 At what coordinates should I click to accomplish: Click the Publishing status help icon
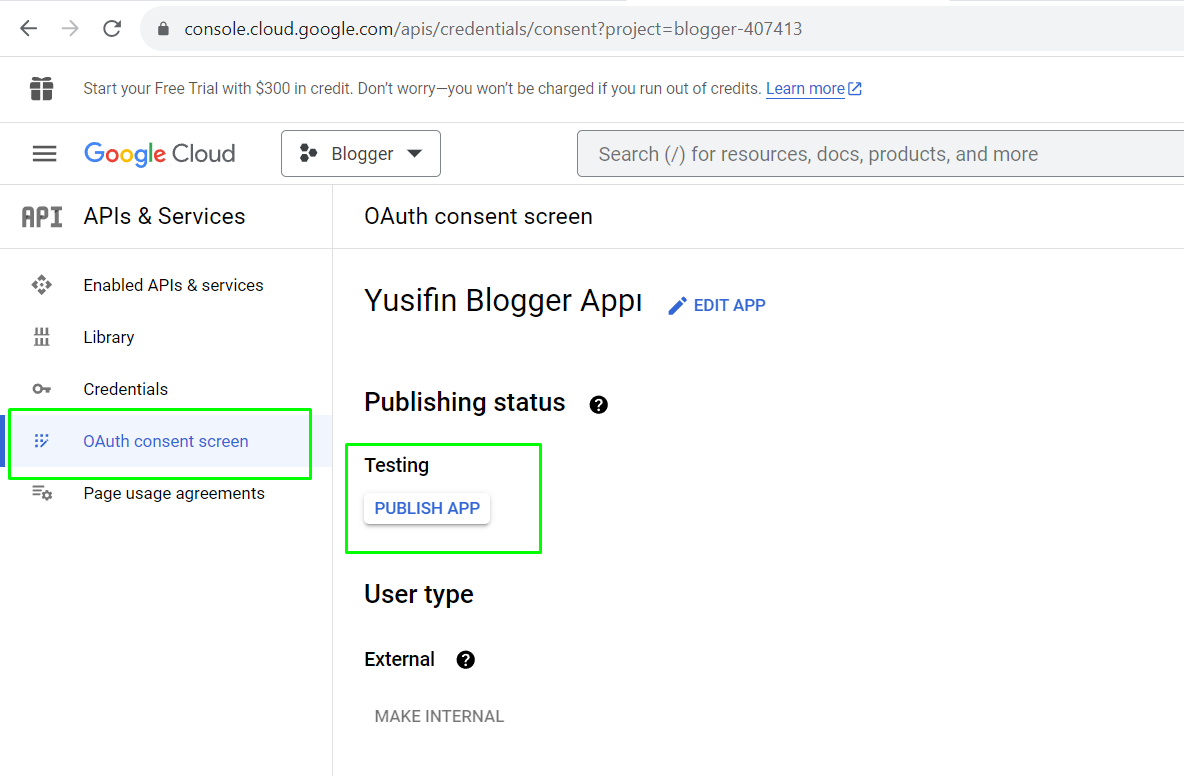click(x=598, y=405)
